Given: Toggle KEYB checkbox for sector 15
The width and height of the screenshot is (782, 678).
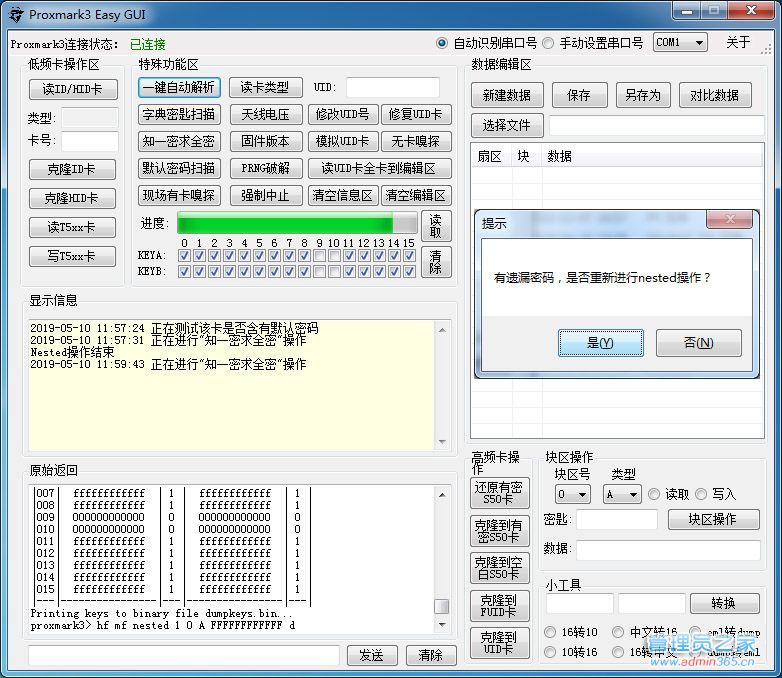Looking at the screenshot, I should pyautogui.click(x=409, y=271).
